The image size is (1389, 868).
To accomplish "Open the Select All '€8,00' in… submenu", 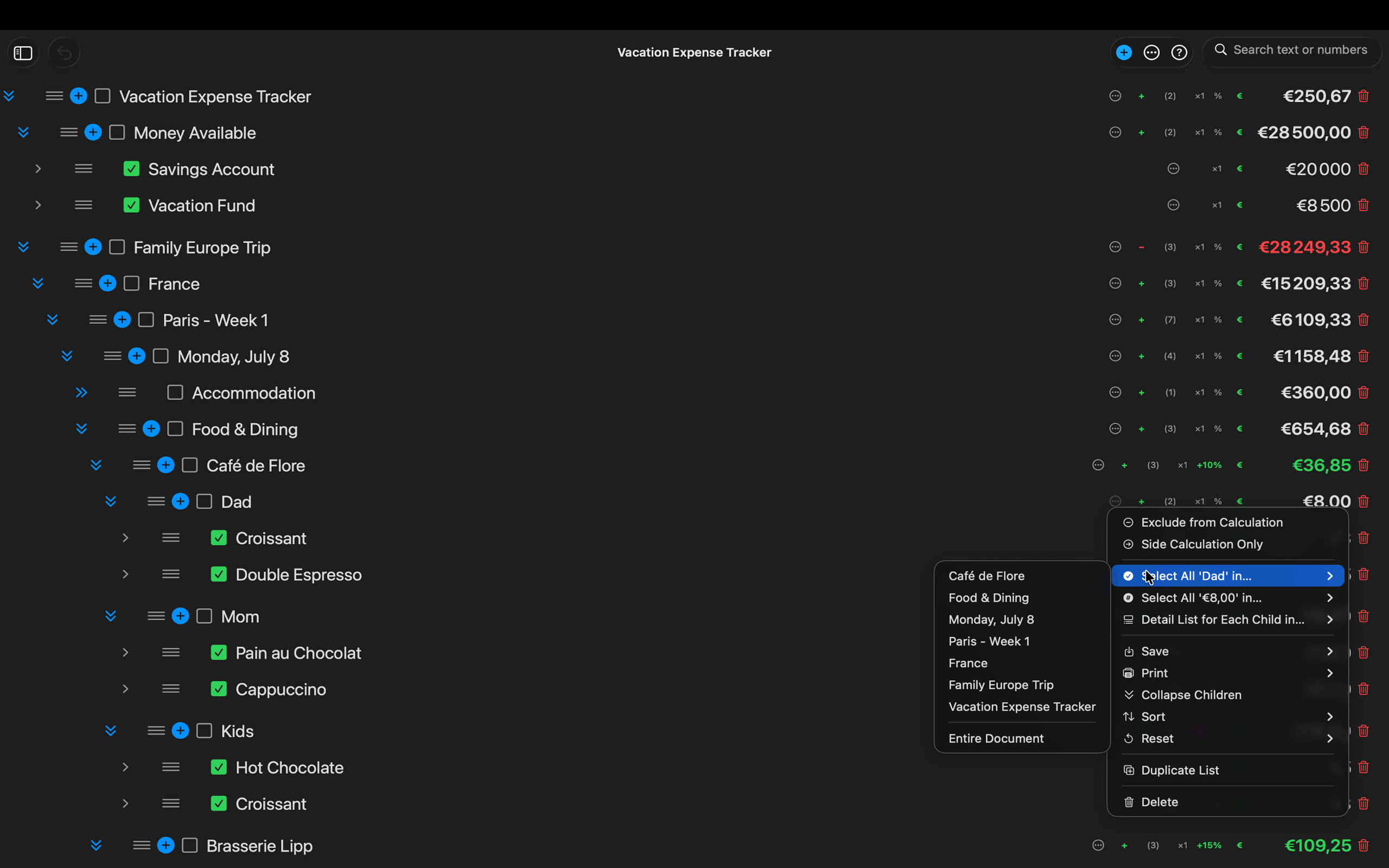I will tap(1228, 598).
